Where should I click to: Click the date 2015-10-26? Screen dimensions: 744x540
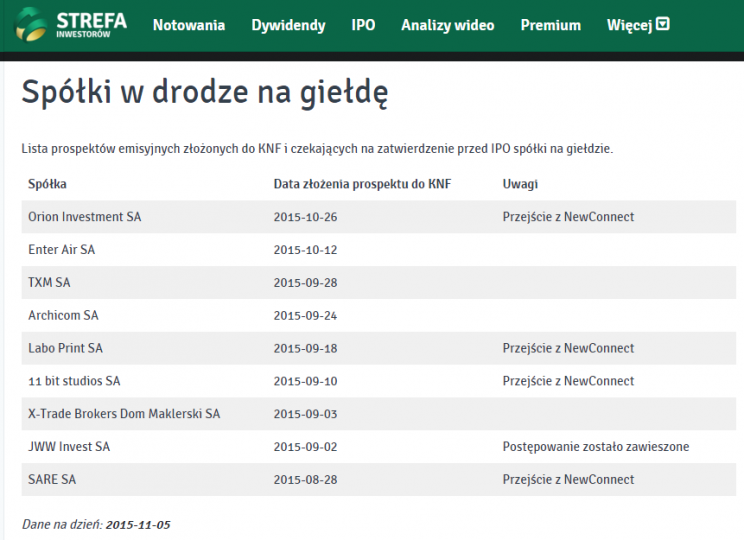coord(306,217)
